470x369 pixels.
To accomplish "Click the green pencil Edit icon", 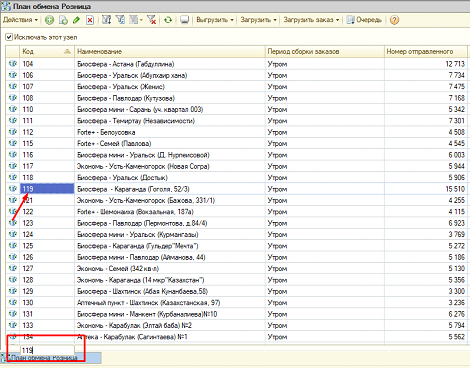I will [x=76, y=20].
